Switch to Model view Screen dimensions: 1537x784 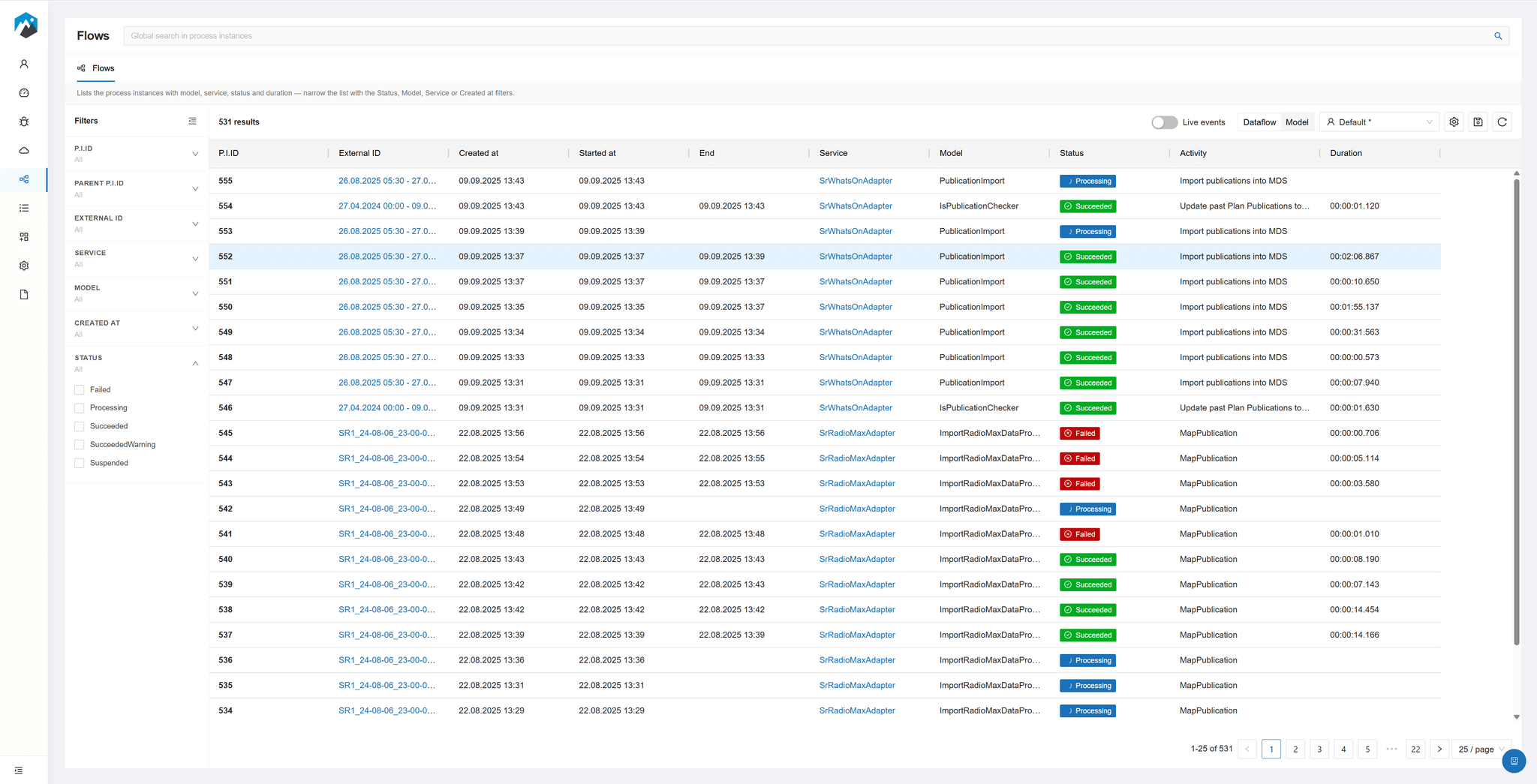(1297, 122)
